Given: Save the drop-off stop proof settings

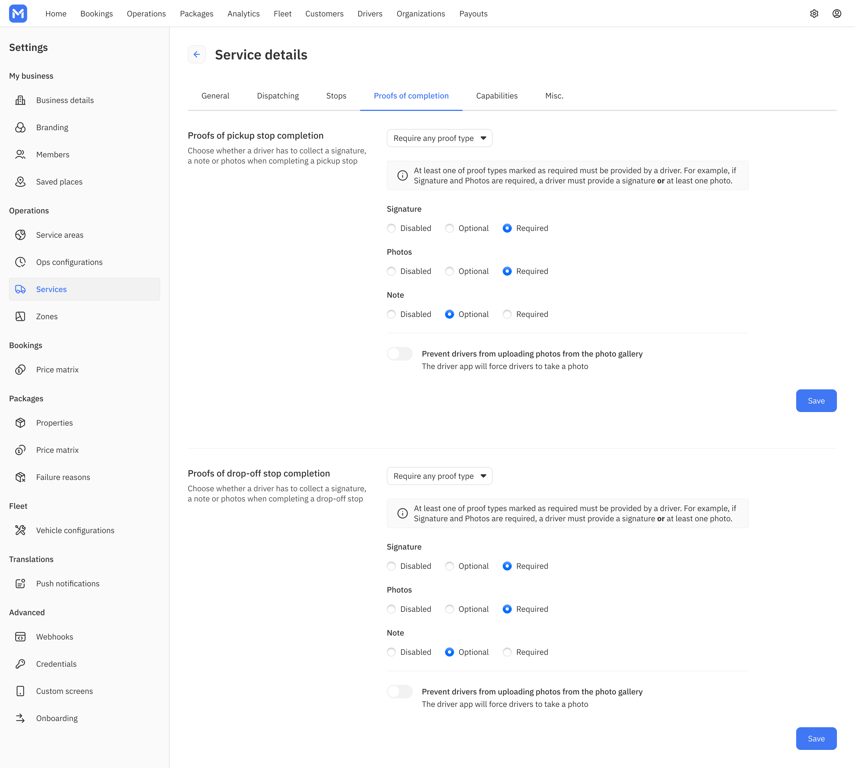Looking at the screenshot, I should [x=816, y=739].
